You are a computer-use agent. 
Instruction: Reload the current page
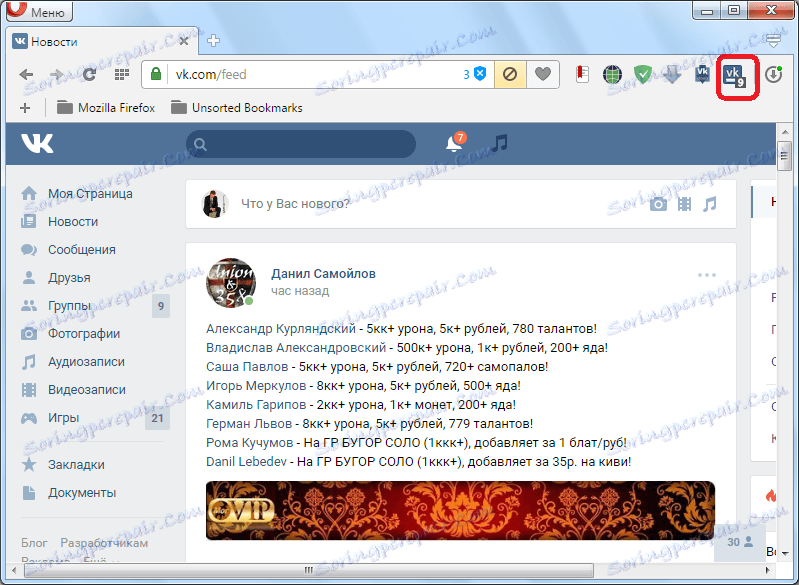tap(90, 74)
